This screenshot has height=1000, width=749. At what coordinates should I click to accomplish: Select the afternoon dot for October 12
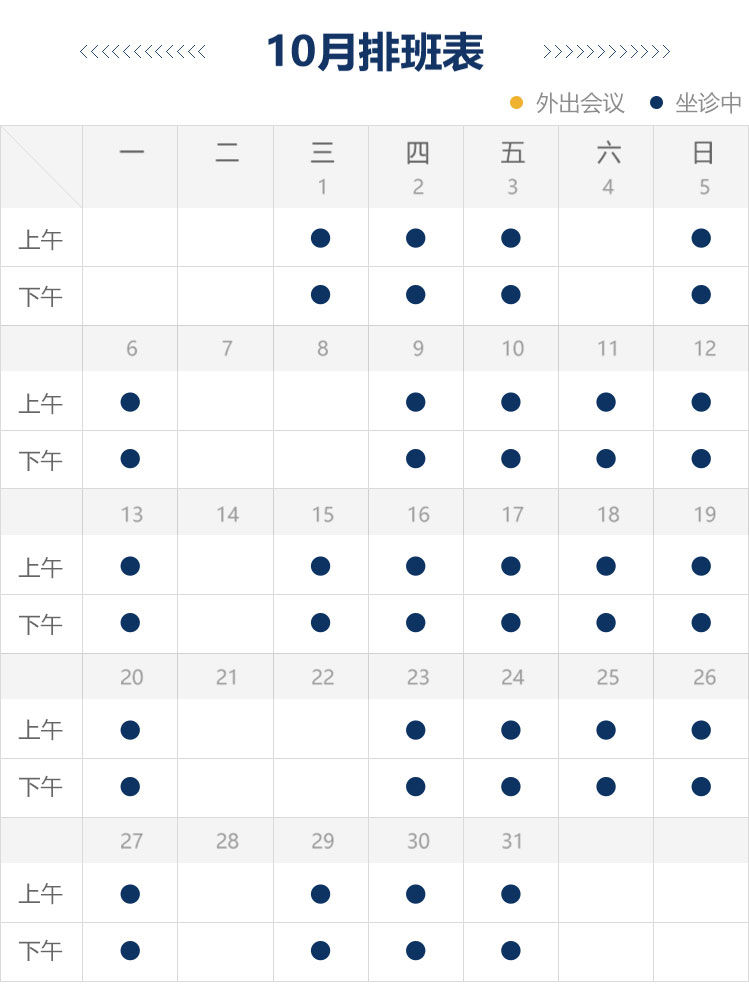pos(701,459)
